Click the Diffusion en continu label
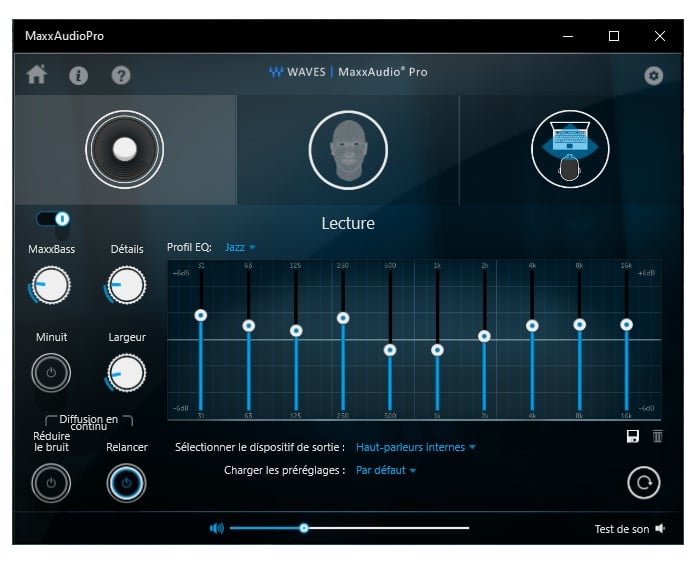The width and height of the screenshot is (696, 564). pyautogui.click(x=89, y=422)
